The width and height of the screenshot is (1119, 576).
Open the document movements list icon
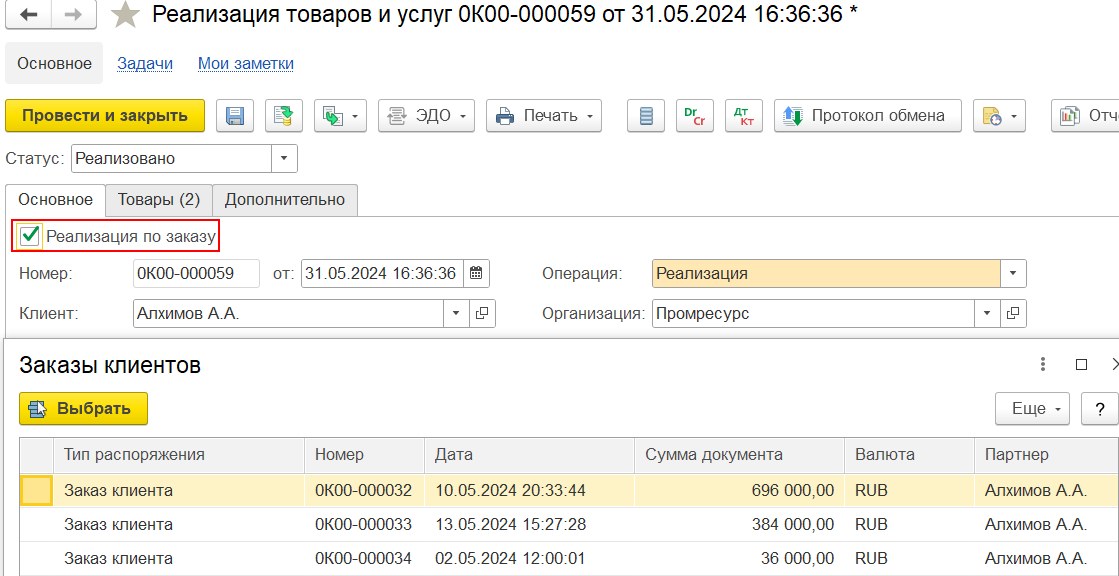[x=646, y=116]
